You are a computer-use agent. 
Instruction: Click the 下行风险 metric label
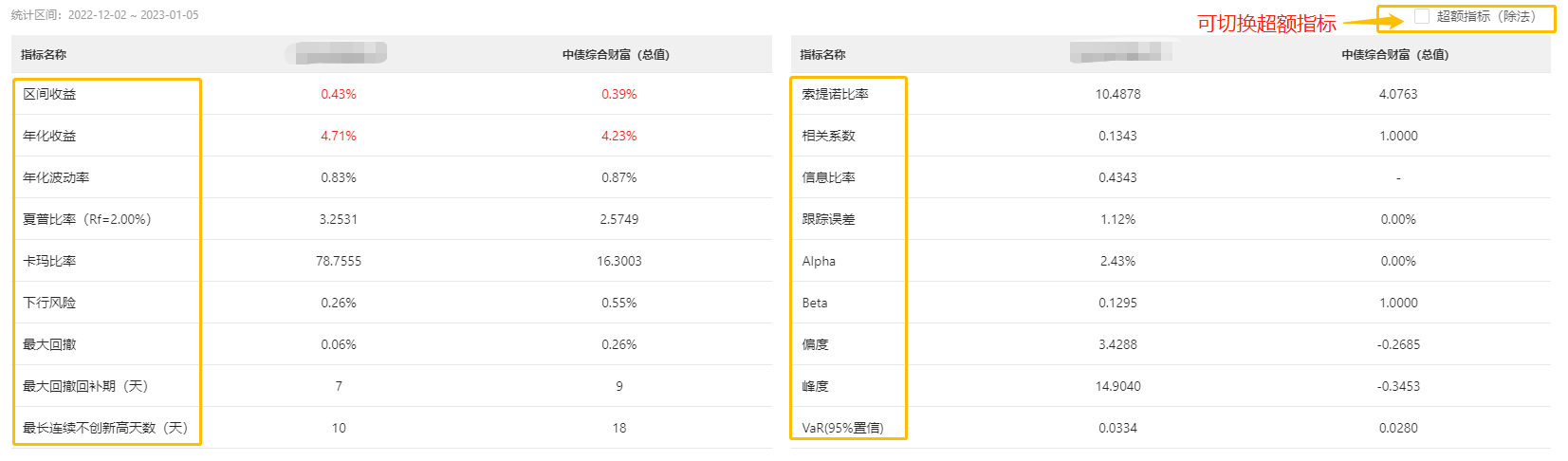(x=49, y=303)
